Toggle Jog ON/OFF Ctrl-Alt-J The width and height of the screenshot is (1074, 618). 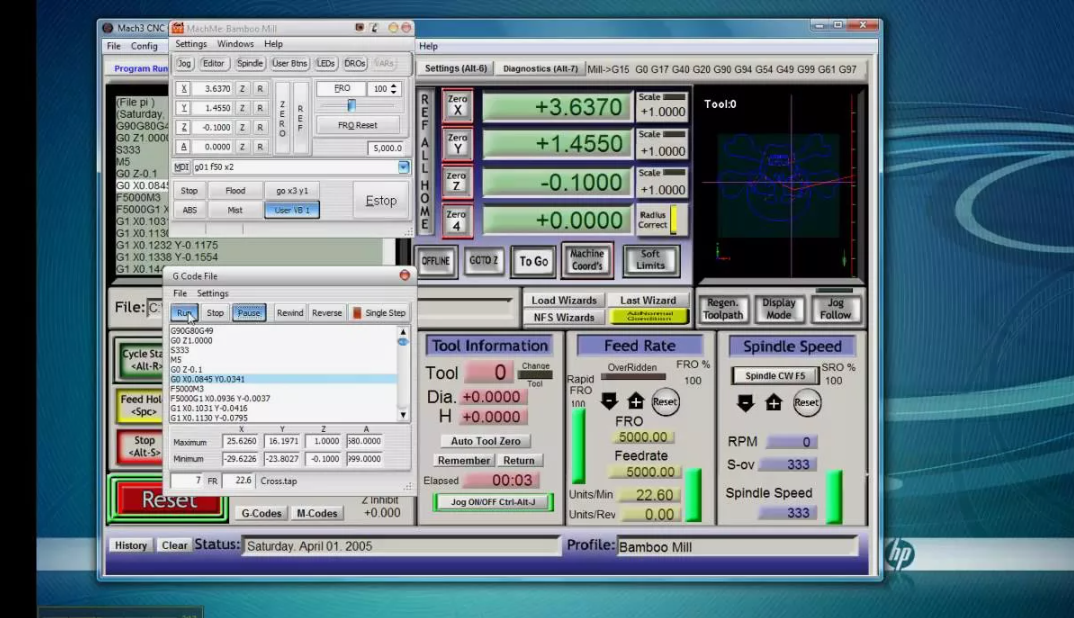pos(492,502)
